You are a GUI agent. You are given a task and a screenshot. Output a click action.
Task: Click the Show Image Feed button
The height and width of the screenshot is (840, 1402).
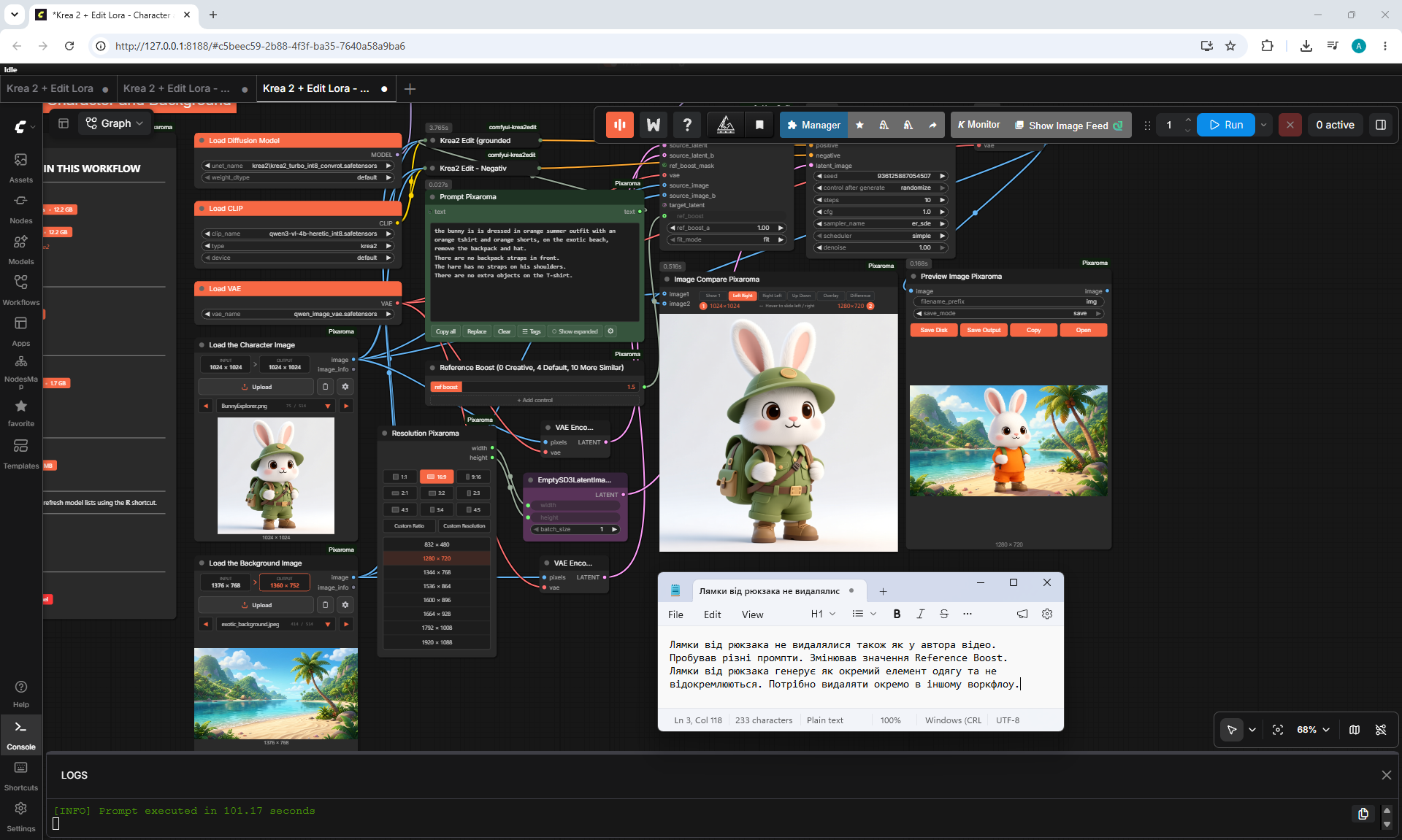point(1068,125)
